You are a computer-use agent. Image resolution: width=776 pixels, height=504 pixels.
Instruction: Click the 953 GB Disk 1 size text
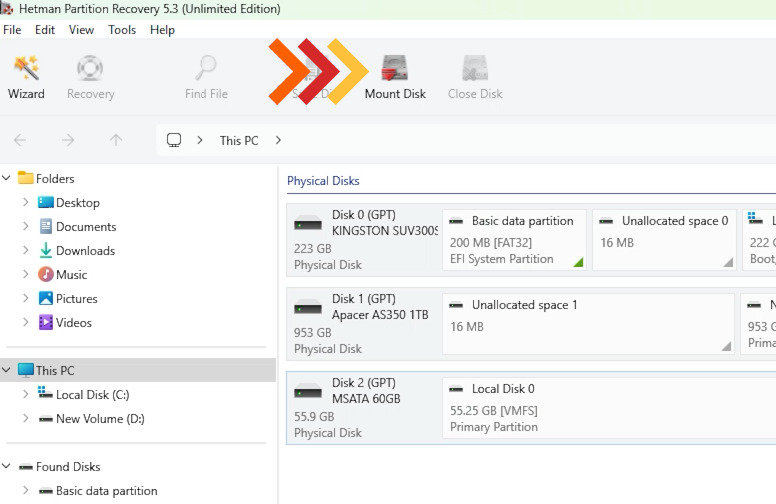[x=313, y=333]
